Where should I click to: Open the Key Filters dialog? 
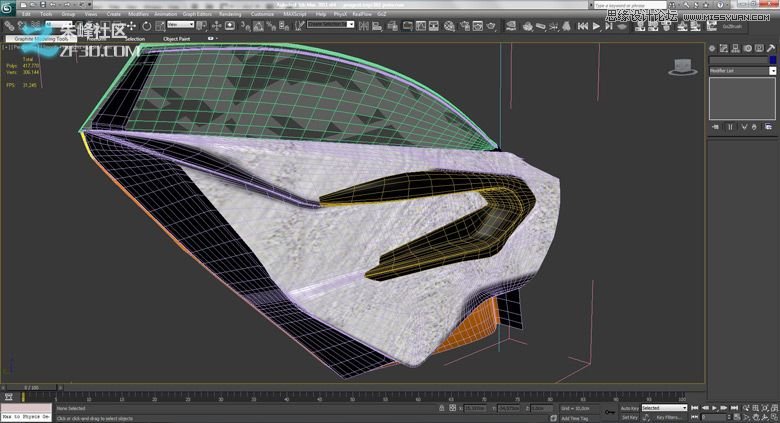(668, 417)
